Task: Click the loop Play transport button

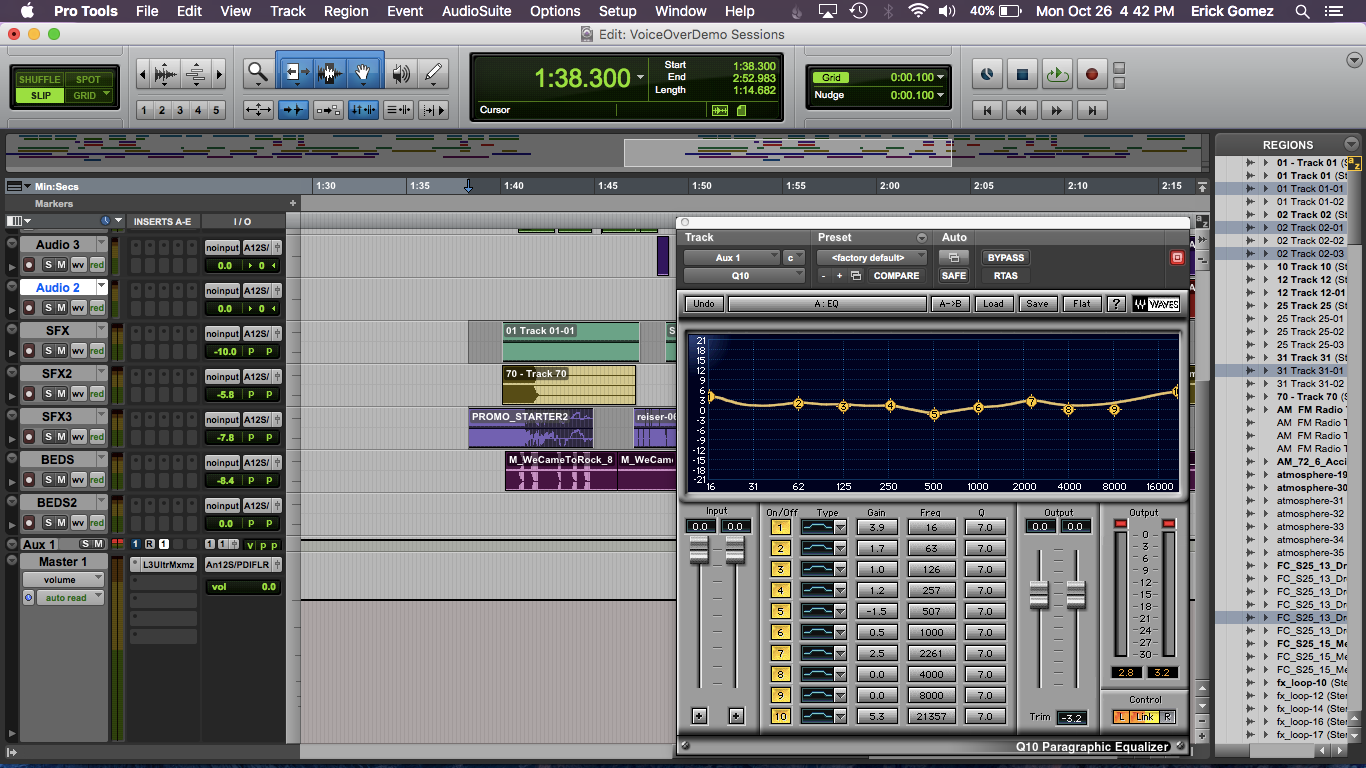Action: click(x=1057, y=74)
